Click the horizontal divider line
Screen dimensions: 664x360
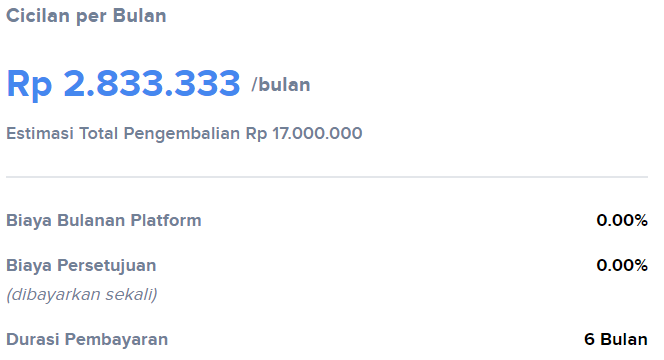(x=327, y=177)
